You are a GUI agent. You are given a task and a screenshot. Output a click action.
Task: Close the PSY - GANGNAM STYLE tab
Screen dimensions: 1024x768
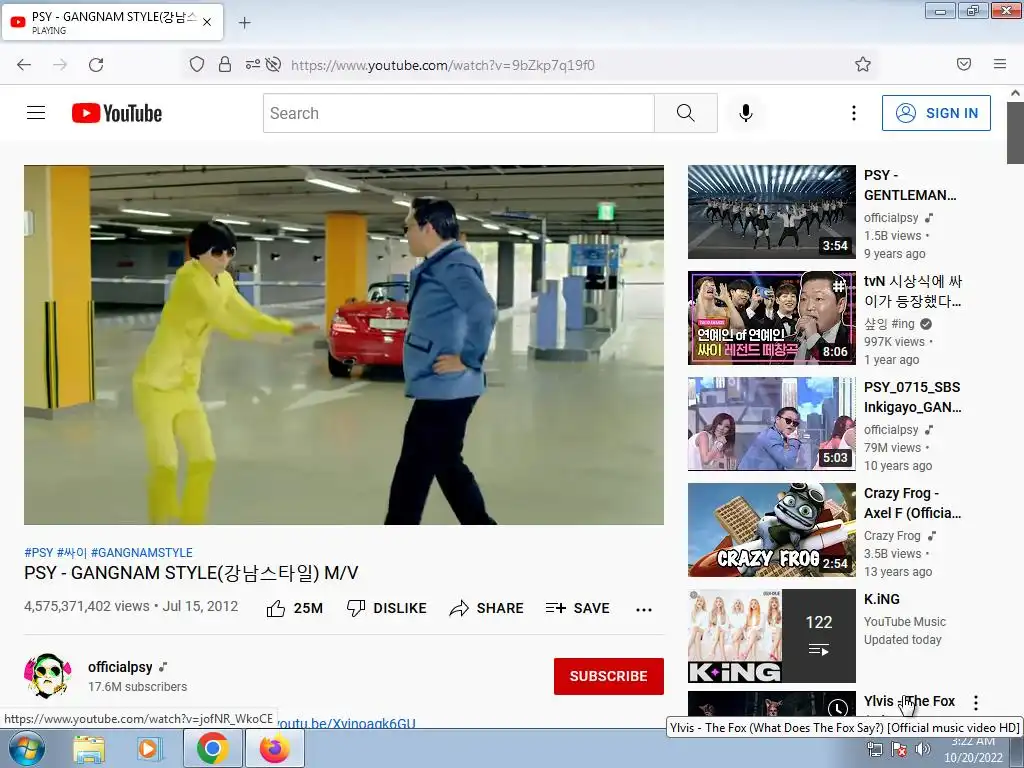(207, 22)
